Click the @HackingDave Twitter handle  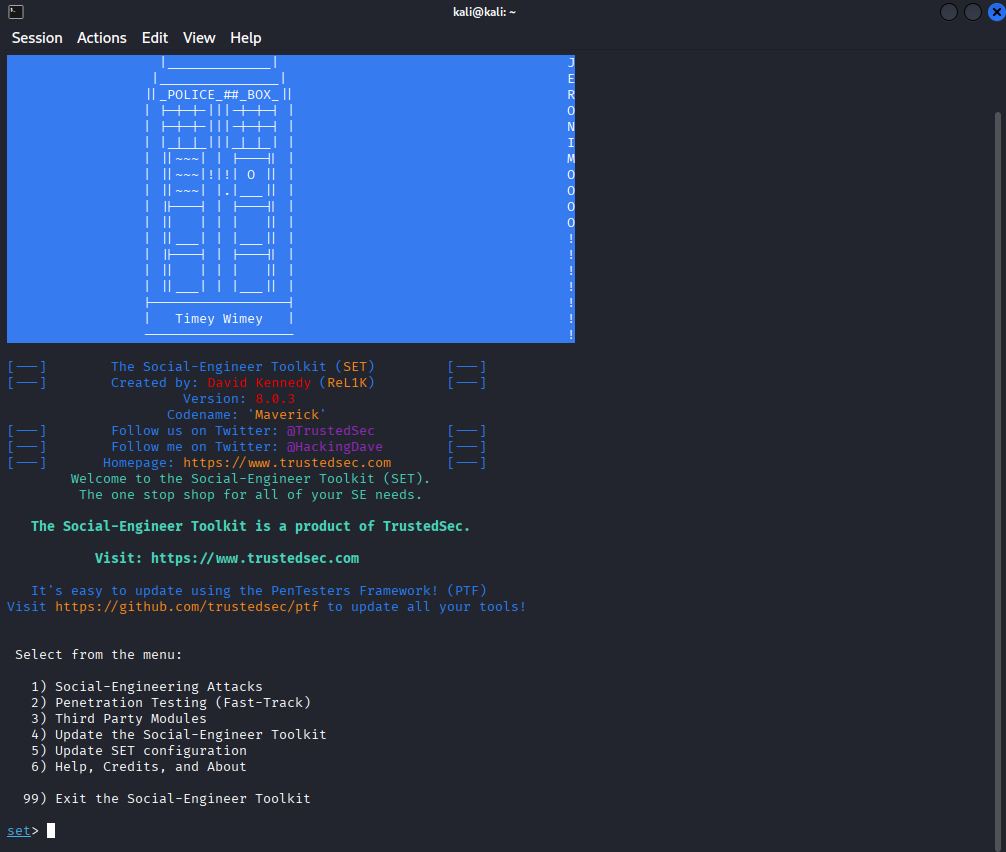(334, 447)
